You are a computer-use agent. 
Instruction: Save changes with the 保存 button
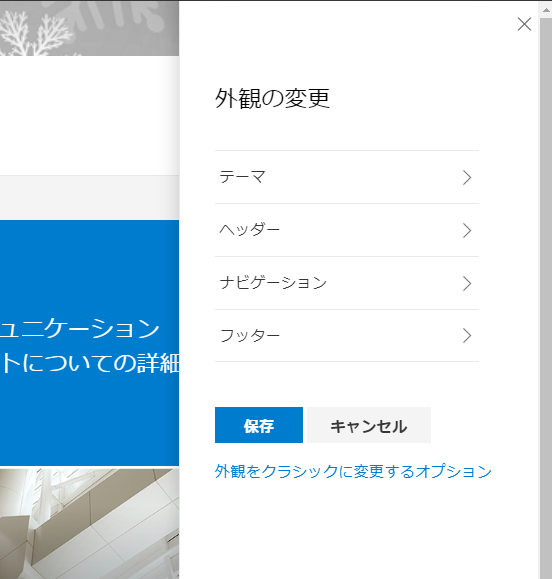click(259, 425)
